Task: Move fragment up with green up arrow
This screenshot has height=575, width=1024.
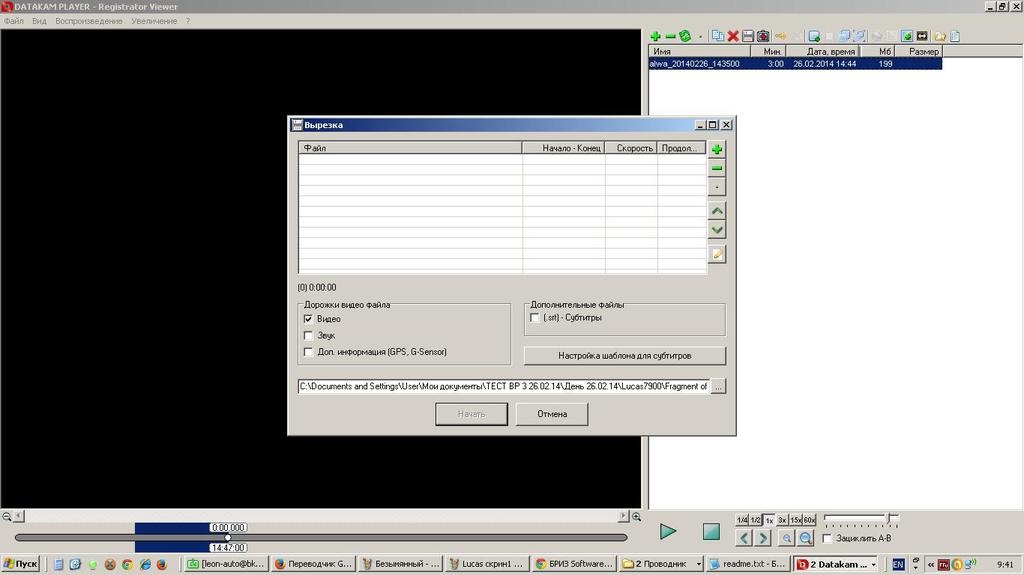Action: click(717, 211)
